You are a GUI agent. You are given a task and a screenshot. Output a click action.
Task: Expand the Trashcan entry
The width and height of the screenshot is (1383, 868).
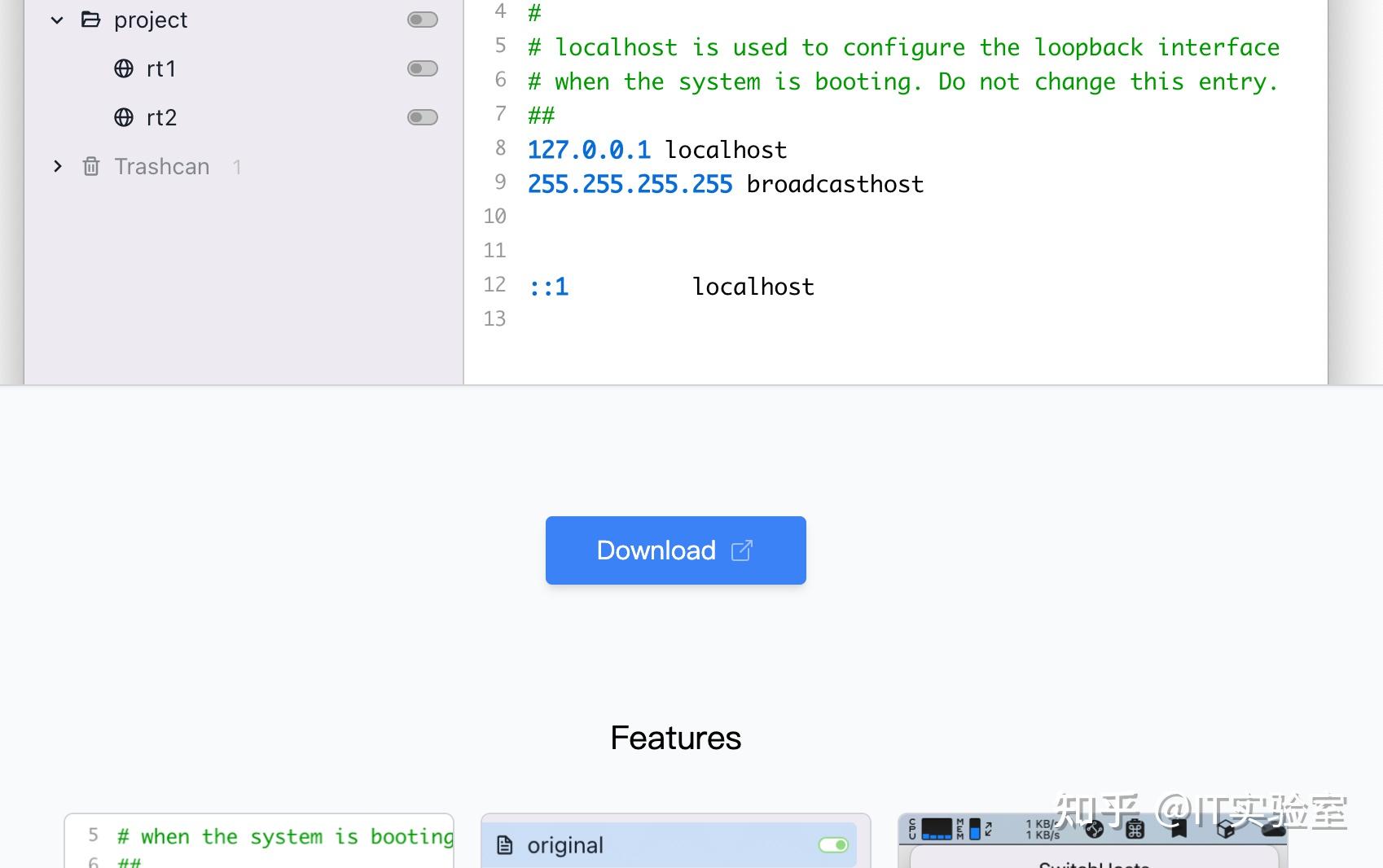[57, 166]
